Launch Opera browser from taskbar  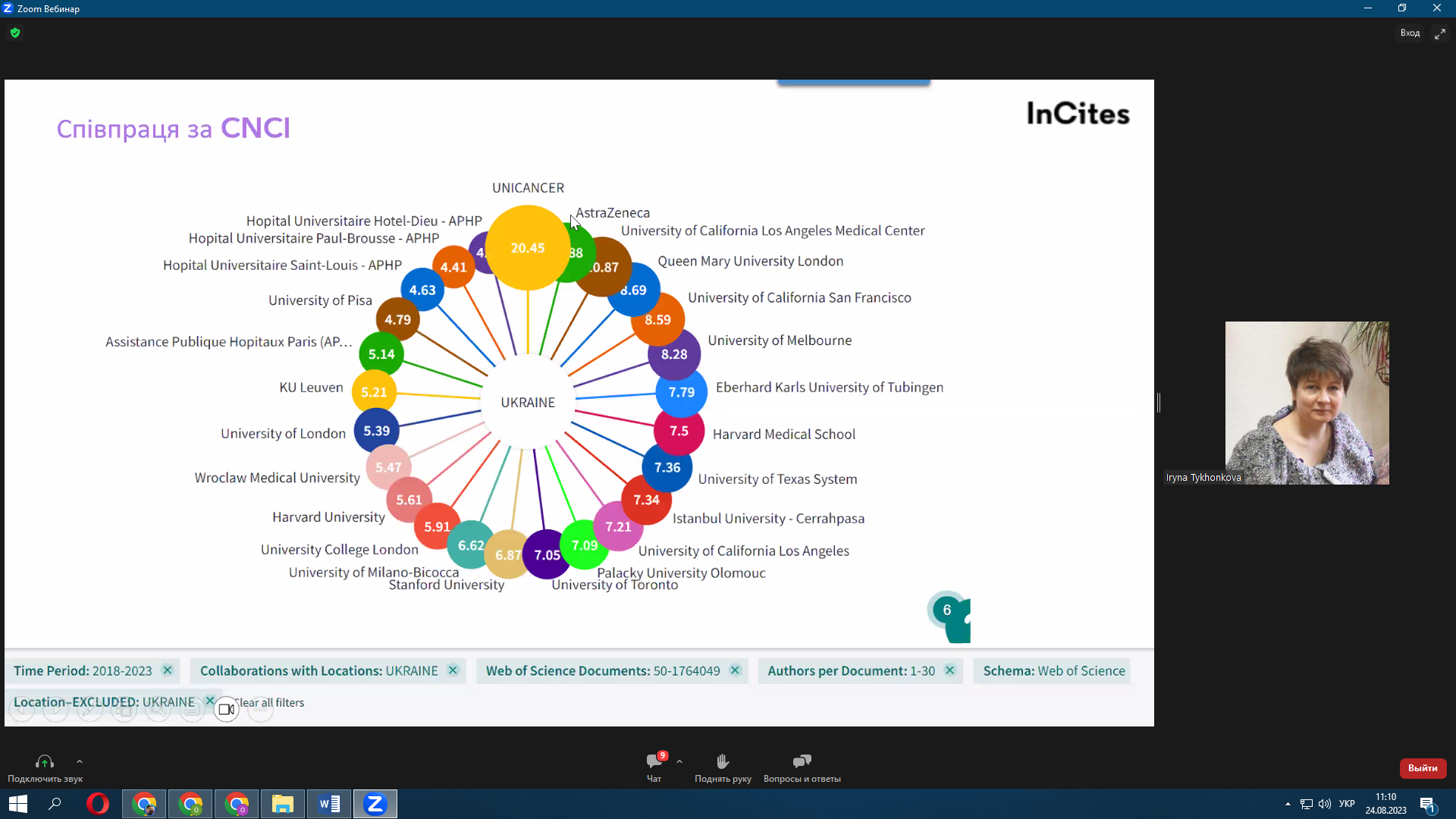coord(98,804)
